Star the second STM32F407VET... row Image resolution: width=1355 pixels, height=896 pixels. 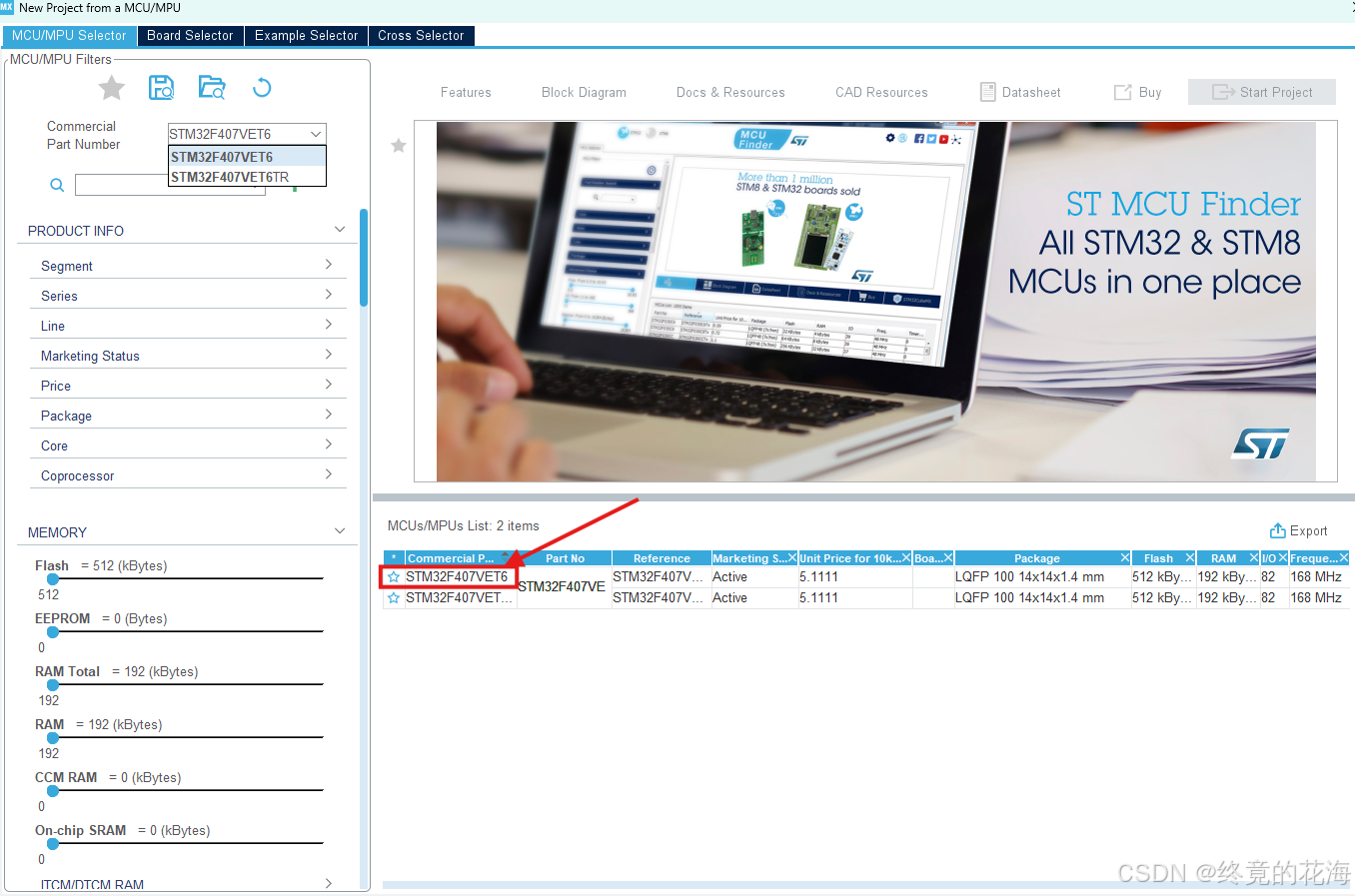click(x=394, y=598)
